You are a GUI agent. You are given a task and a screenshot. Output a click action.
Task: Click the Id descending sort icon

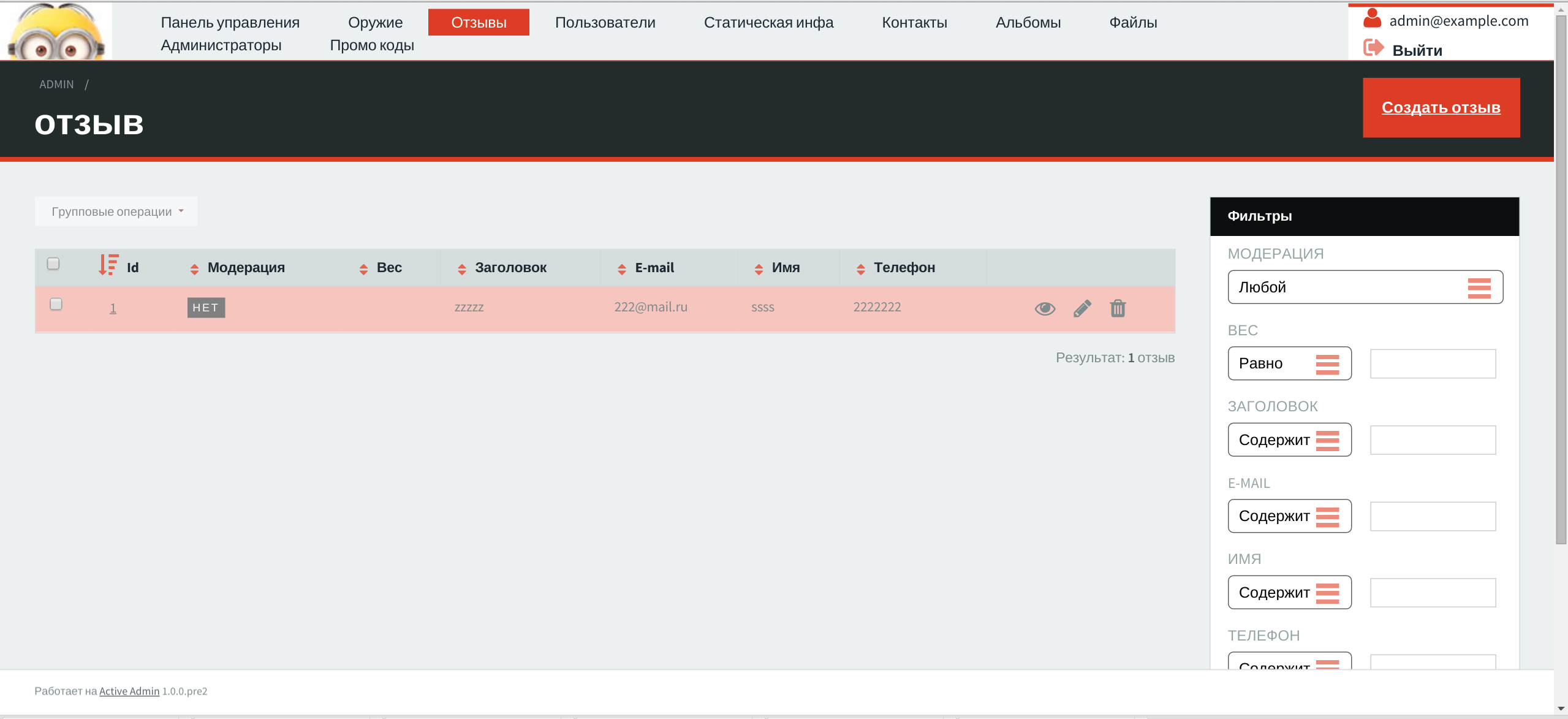(108, 265)
